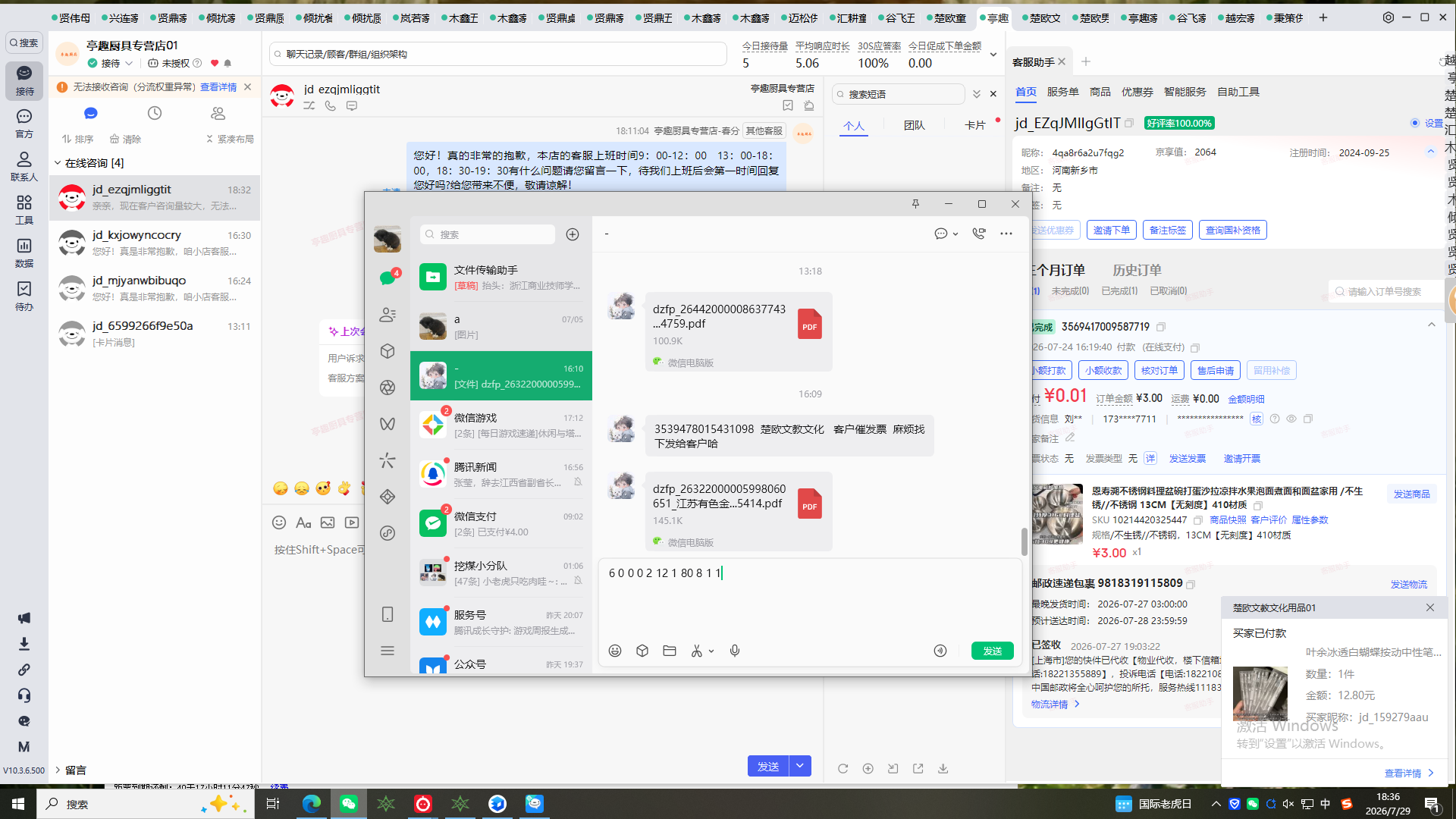Viewport: 1456px width, 819px height.
Task: Click the folder send-file icon in WeChat
Action: (670, 651)
